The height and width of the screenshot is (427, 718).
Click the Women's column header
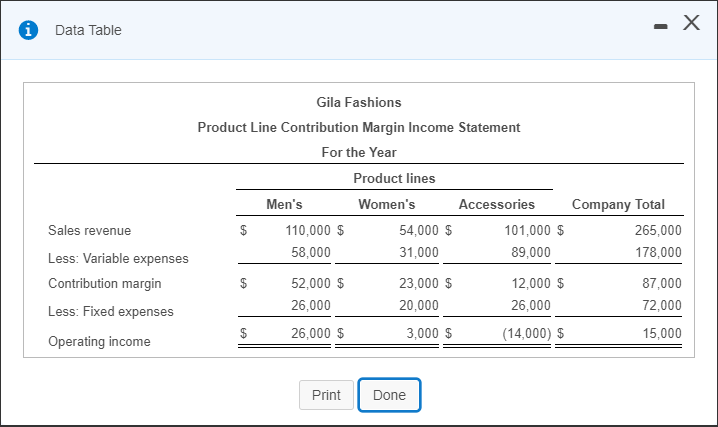tap(387, 204)
